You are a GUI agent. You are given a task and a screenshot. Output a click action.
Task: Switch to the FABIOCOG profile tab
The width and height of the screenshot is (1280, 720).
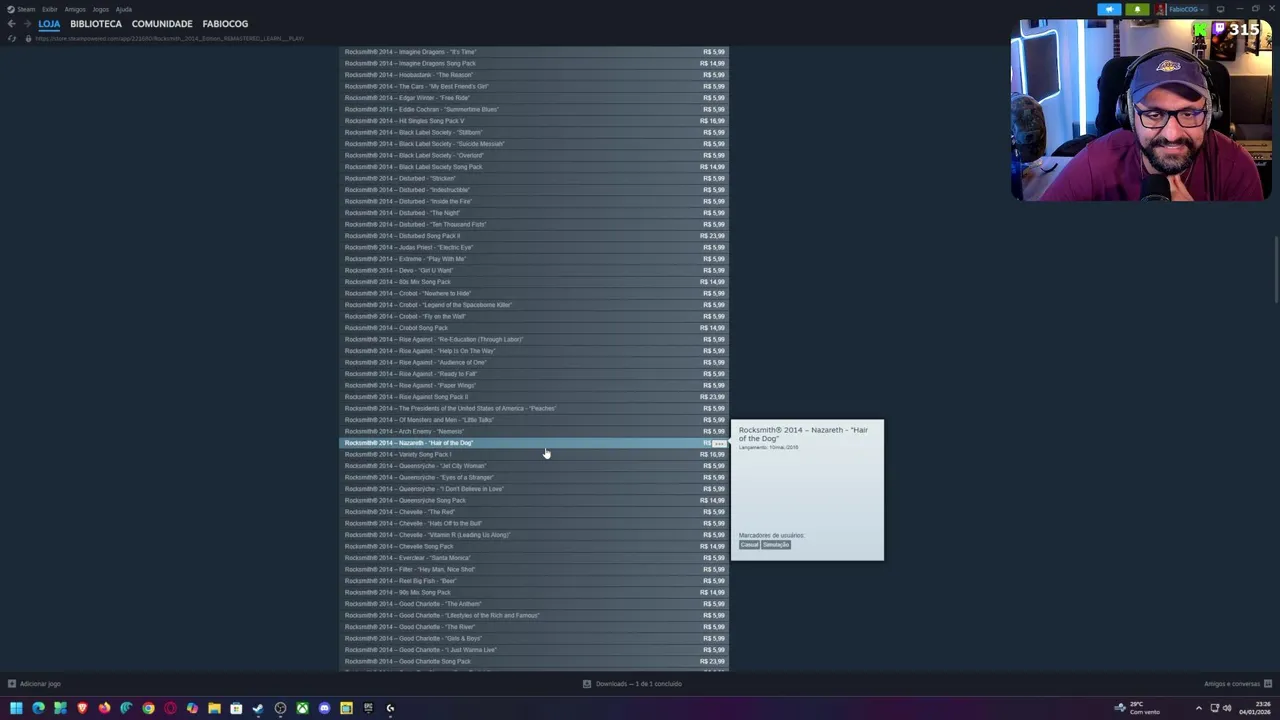click(x=225, y=24)
